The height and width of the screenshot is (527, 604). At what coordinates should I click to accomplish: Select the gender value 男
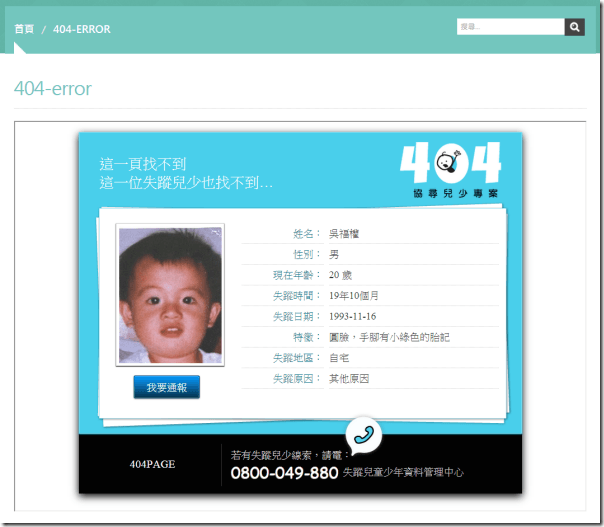pos(334,255)
